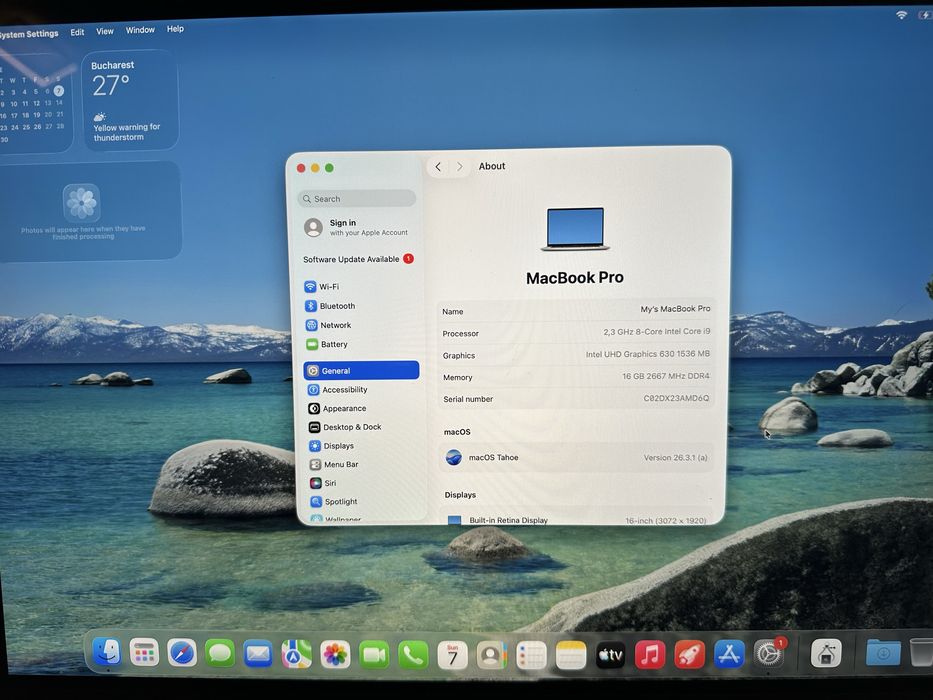Open Bluetooth settings in sidebar
The width and height of the screenshot is (933, 700).
coord(361,305)
